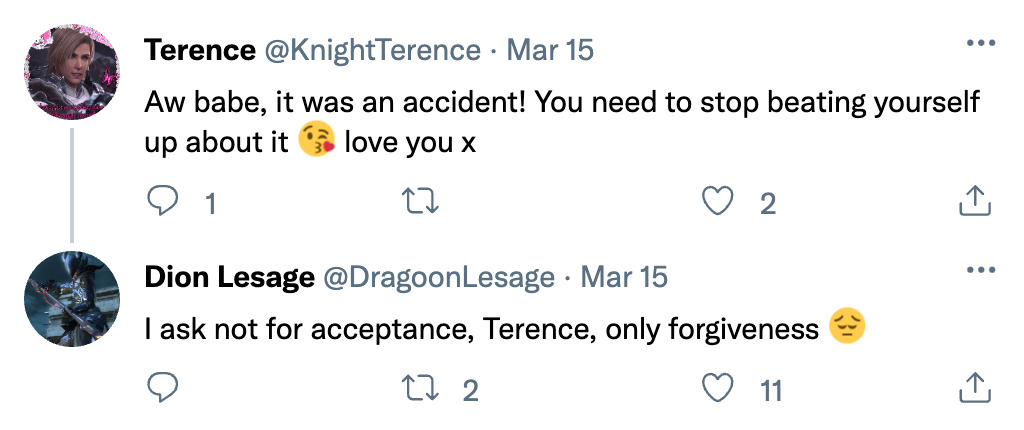The width and height of the screenshot is (1024, 430).
Task: Open Terence's tweet via Mar 15 timestamp
Action: point(550,50)
